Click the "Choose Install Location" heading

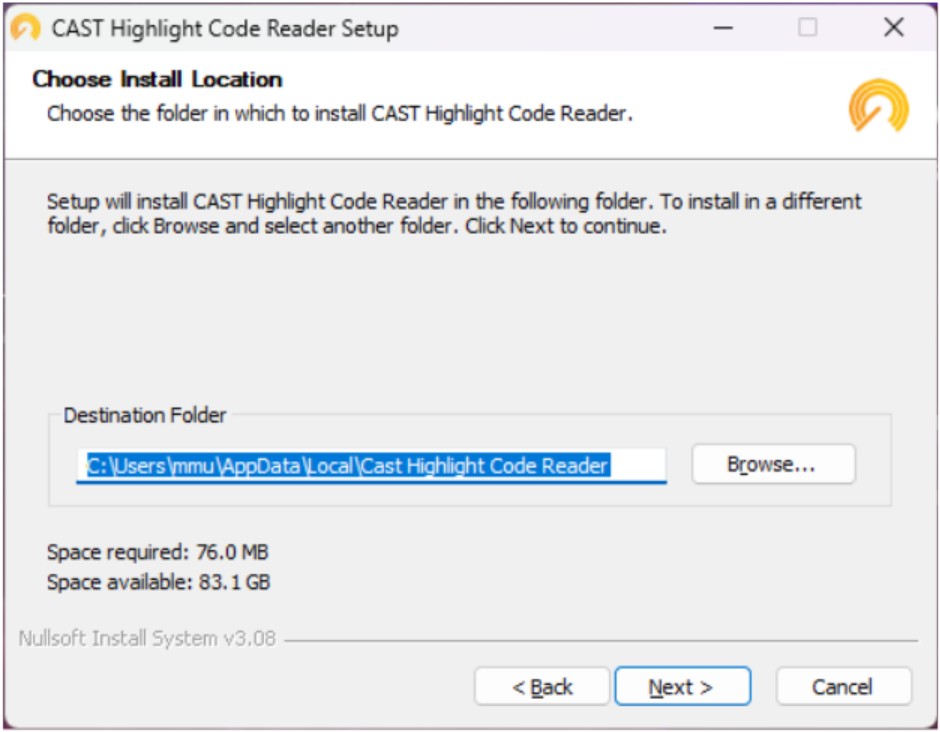click(x=157, y=80)
